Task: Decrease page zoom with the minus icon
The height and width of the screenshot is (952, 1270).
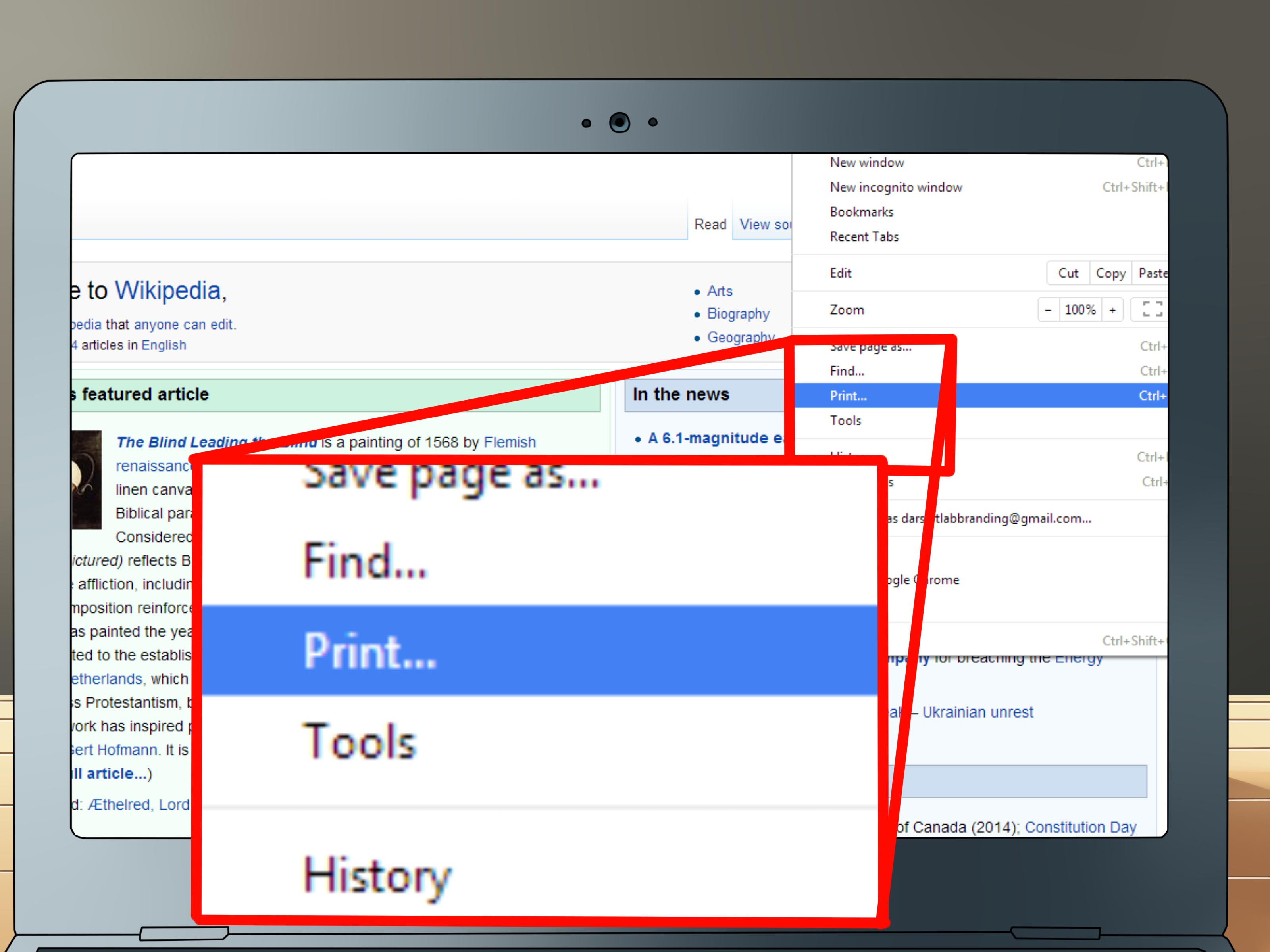Action: [1049, 309]
